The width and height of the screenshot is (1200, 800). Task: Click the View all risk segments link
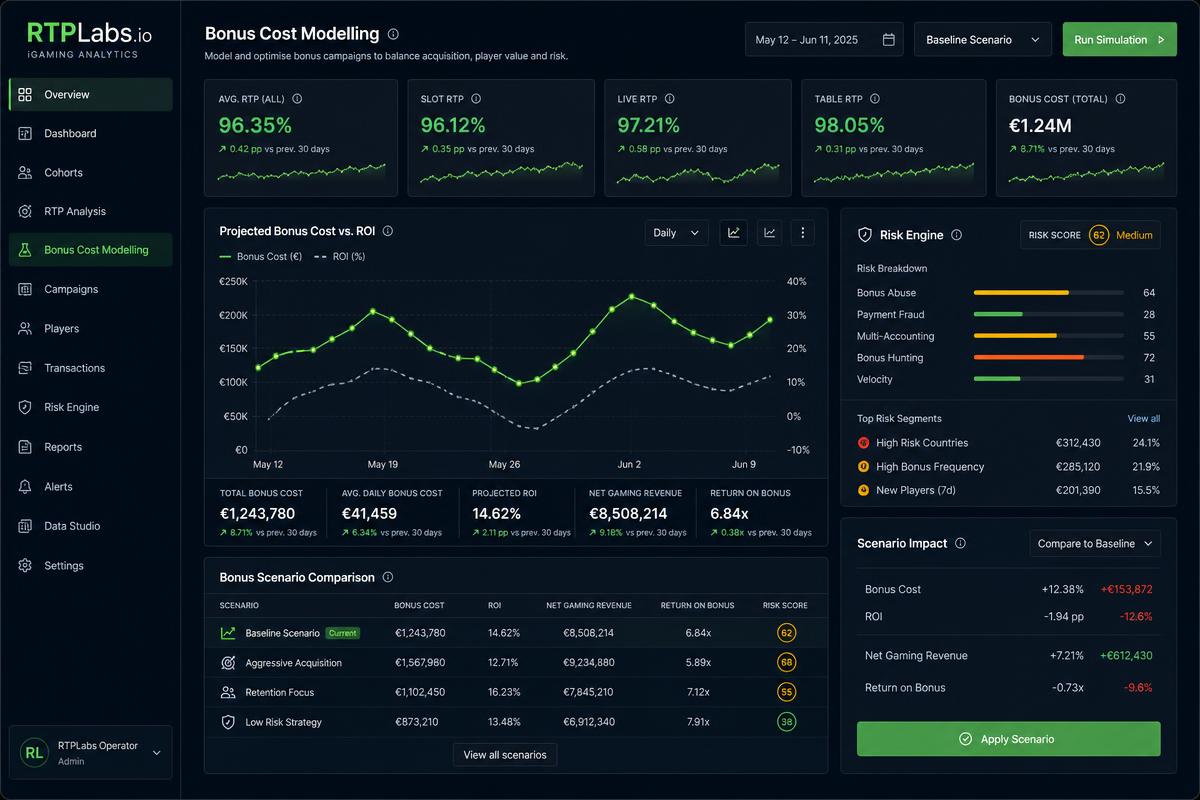tap(1144, 419)
